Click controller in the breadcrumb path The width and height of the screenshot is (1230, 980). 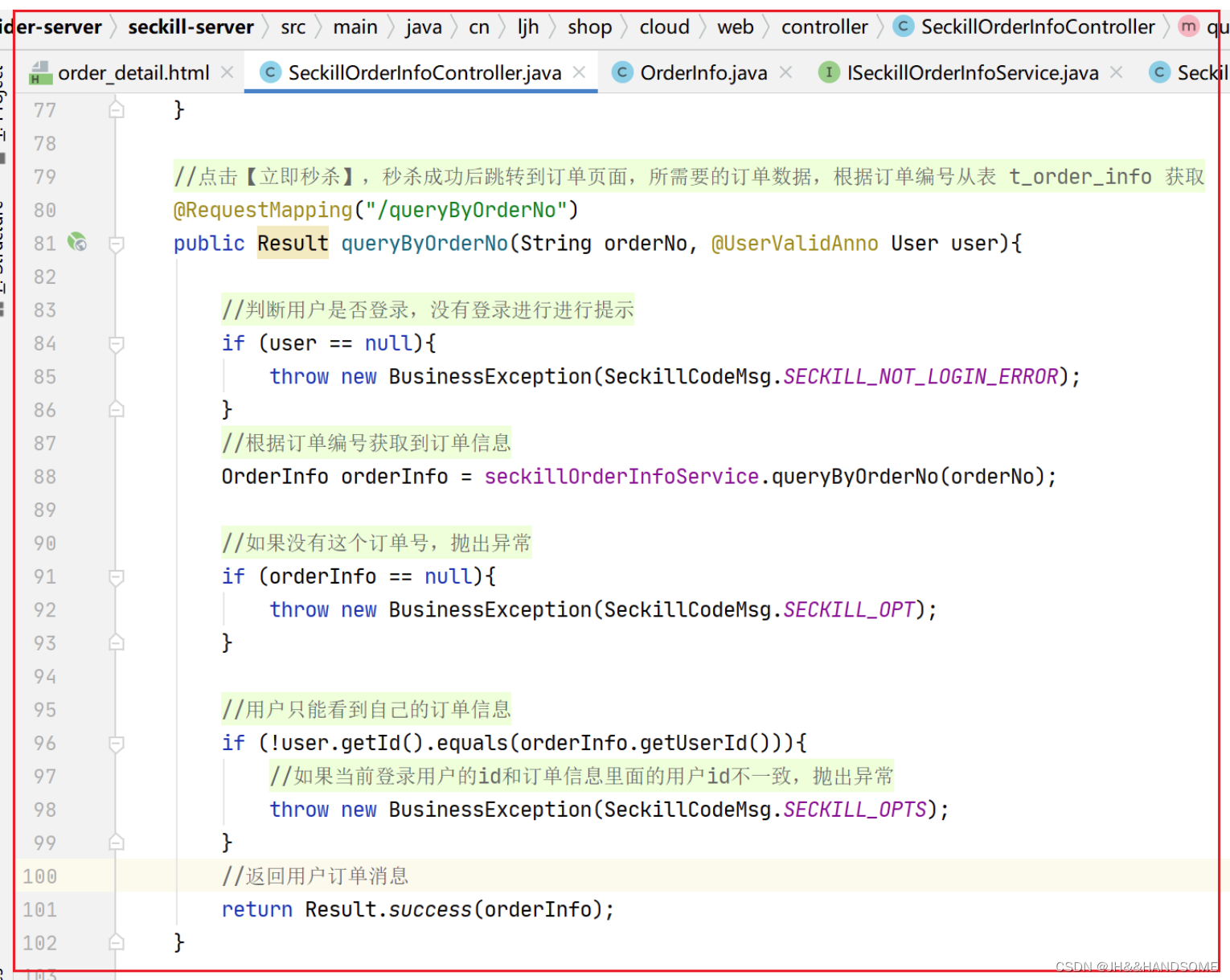[824, 27]
